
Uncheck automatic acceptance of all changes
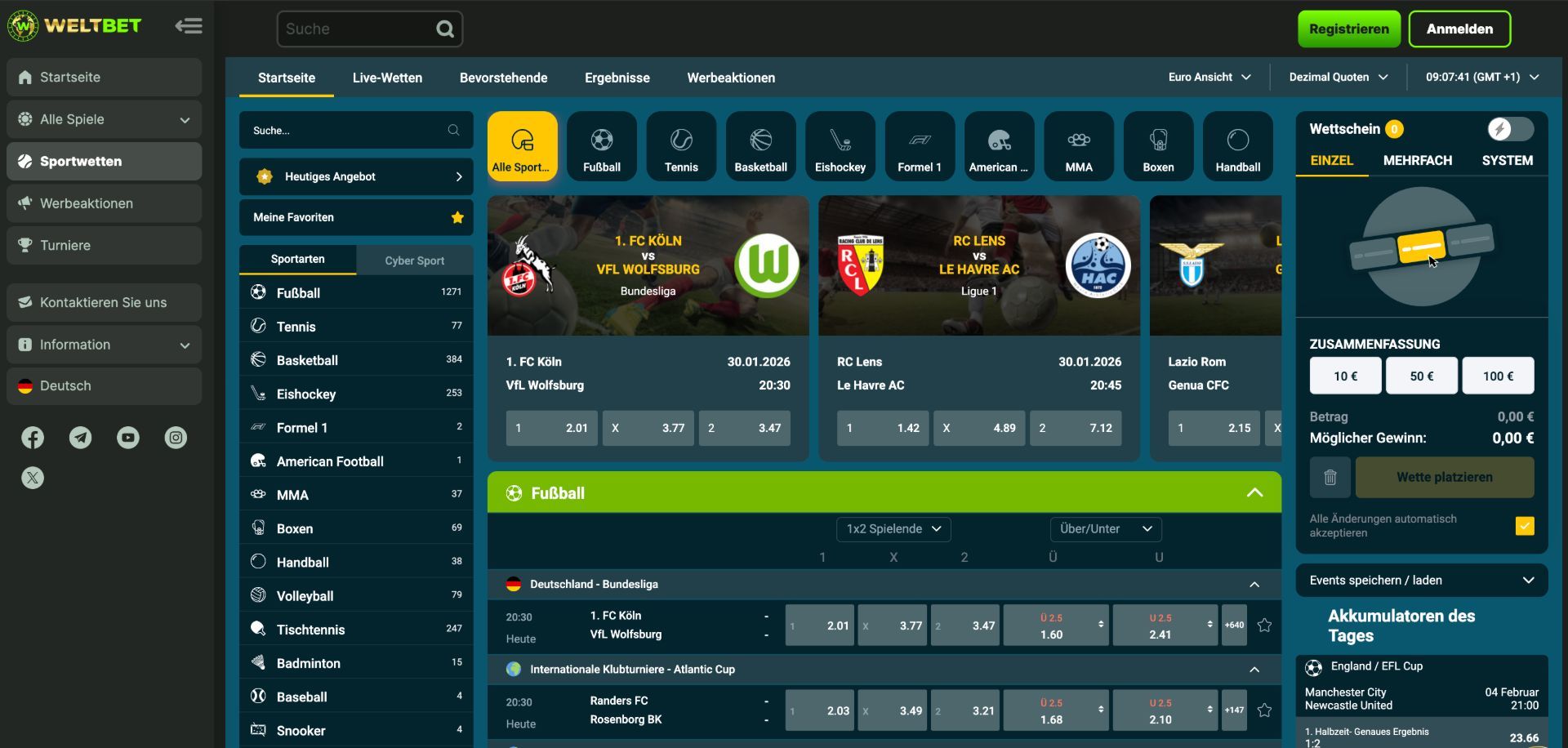click(1524, 526)
